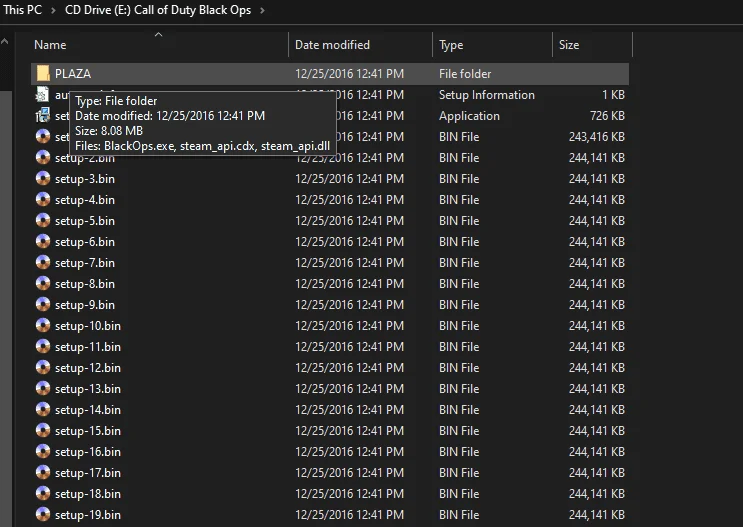Click the 'Setup Information' type cell
743x527 pixels.
pyautogui.click(x=487, y=95)
